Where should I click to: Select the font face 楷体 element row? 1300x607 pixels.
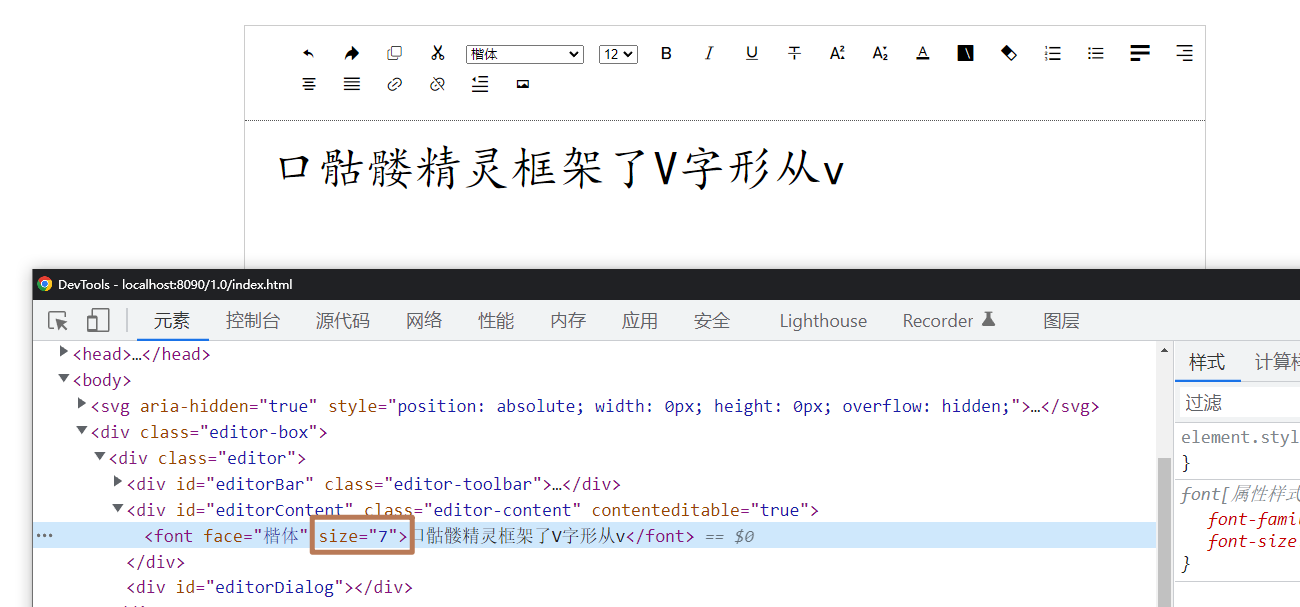(x=595, y=536)
